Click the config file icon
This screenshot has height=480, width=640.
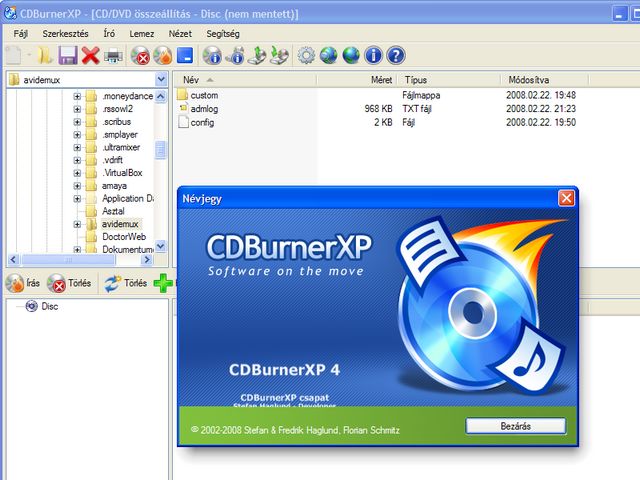tap(183, 122)
